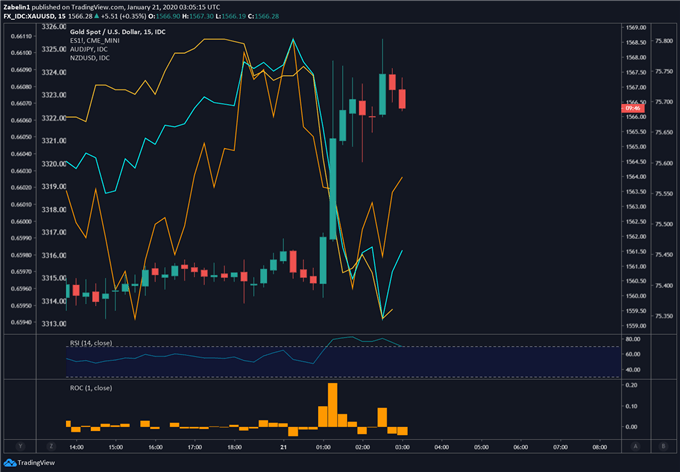
Task: Click the Zabelin1 author name
Action: click(16, 7)
